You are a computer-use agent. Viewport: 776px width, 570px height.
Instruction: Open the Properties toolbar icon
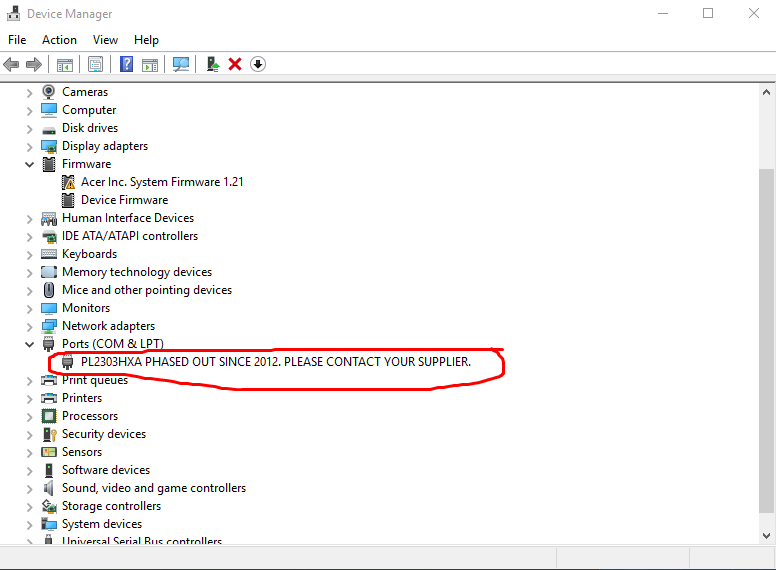(x=96, y=64)
